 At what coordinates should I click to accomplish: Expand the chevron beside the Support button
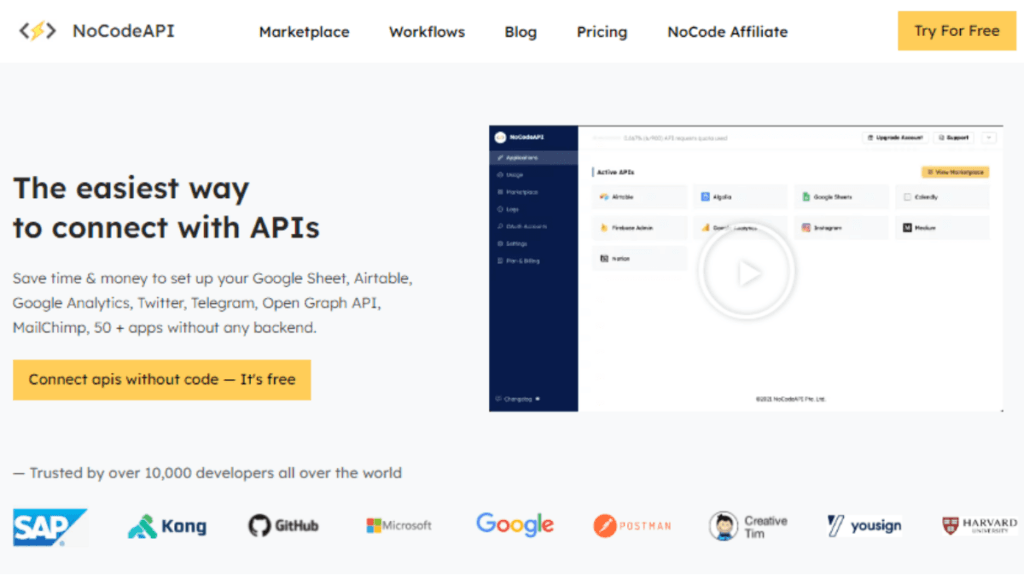pos(989,138)
